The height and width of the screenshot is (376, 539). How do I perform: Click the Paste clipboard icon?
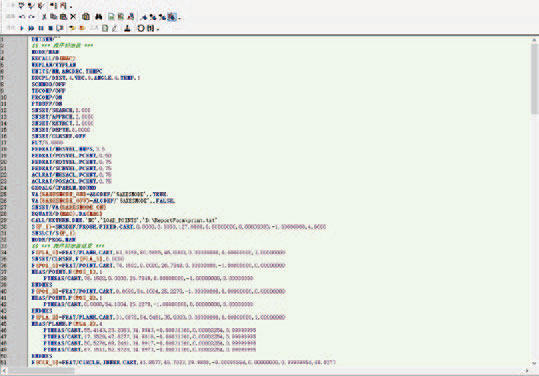coord(63,16)
